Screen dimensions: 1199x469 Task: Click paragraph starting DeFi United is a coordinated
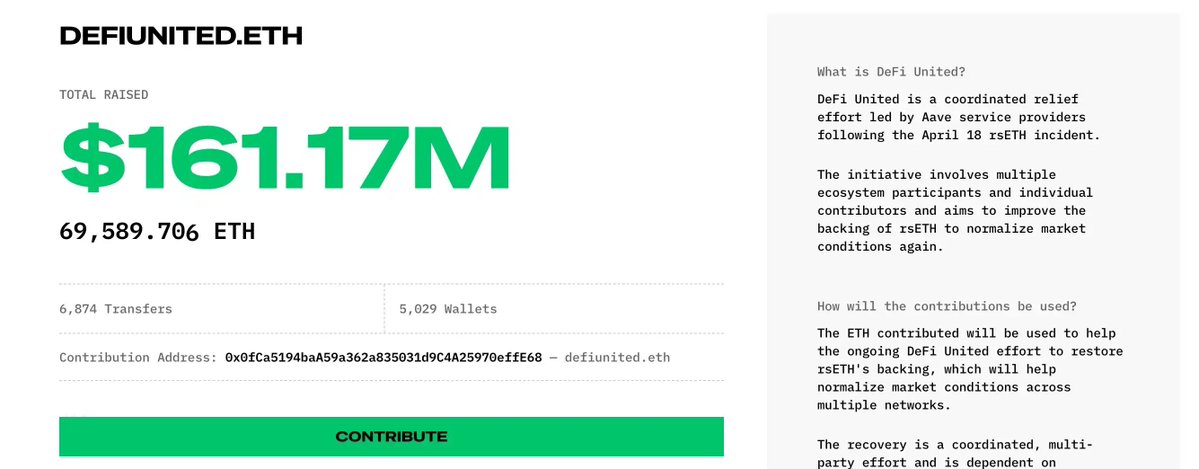coord(959,117)
